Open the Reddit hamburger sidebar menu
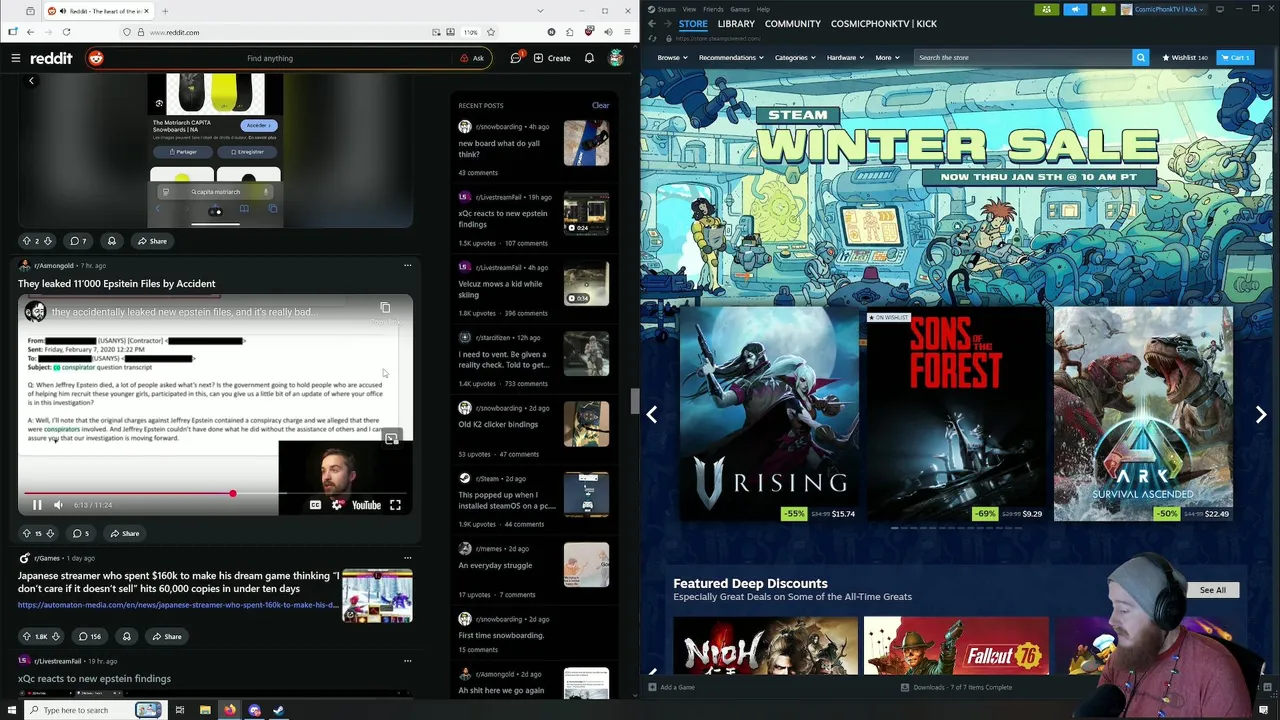1280x720 pixels. click(x=15, y=58)
